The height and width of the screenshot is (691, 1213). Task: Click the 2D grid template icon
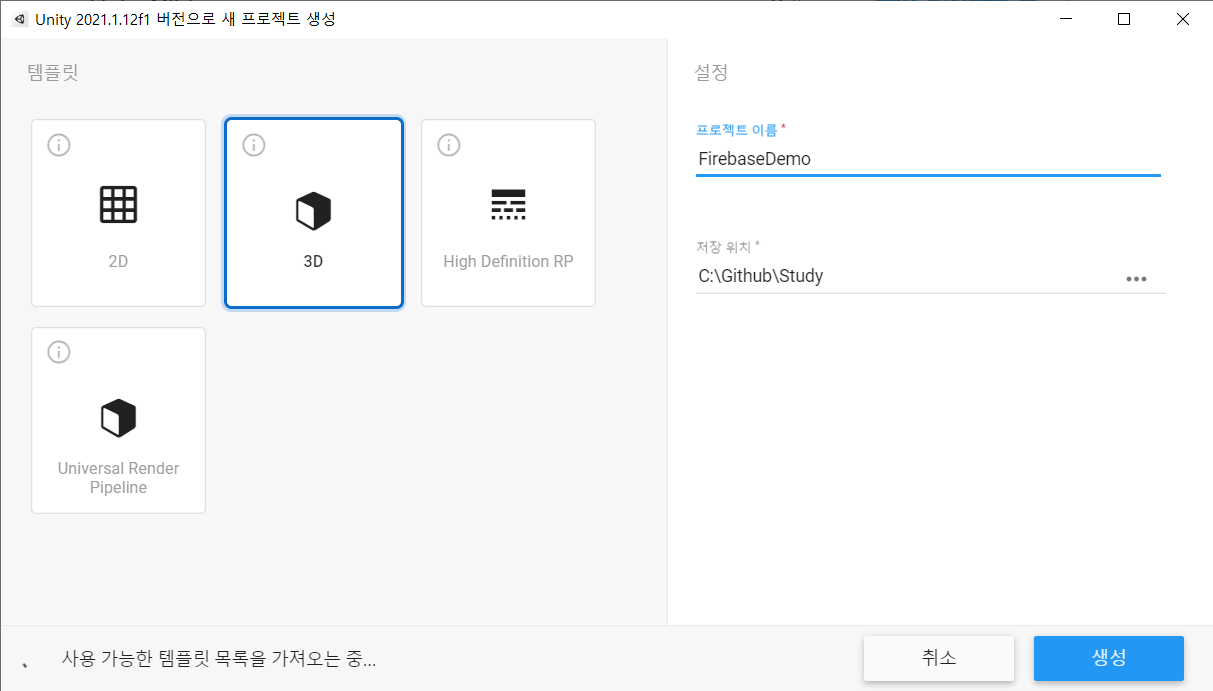click(118, 204)
